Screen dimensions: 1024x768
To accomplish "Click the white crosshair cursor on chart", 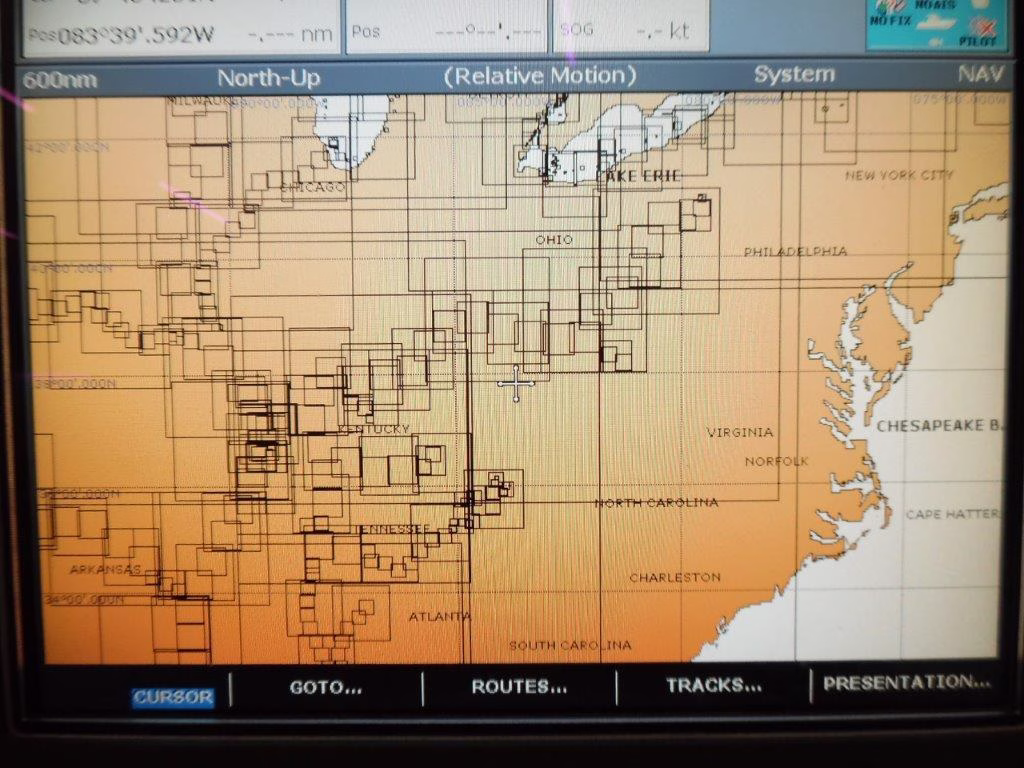I will [x=516, y=383].
